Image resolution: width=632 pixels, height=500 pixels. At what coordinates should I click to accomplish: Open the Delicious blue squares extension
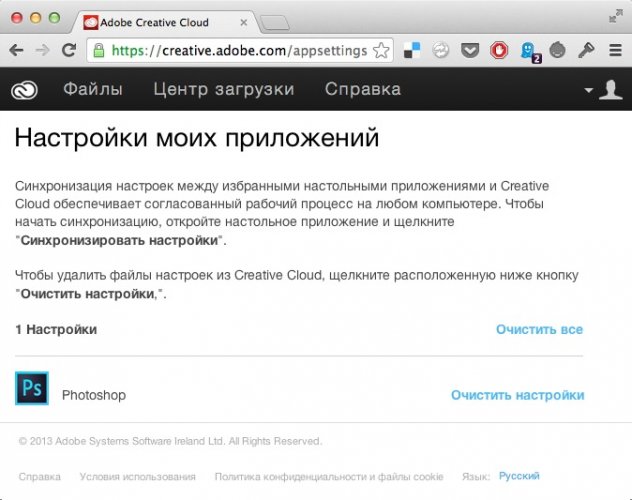pos(412,51)
